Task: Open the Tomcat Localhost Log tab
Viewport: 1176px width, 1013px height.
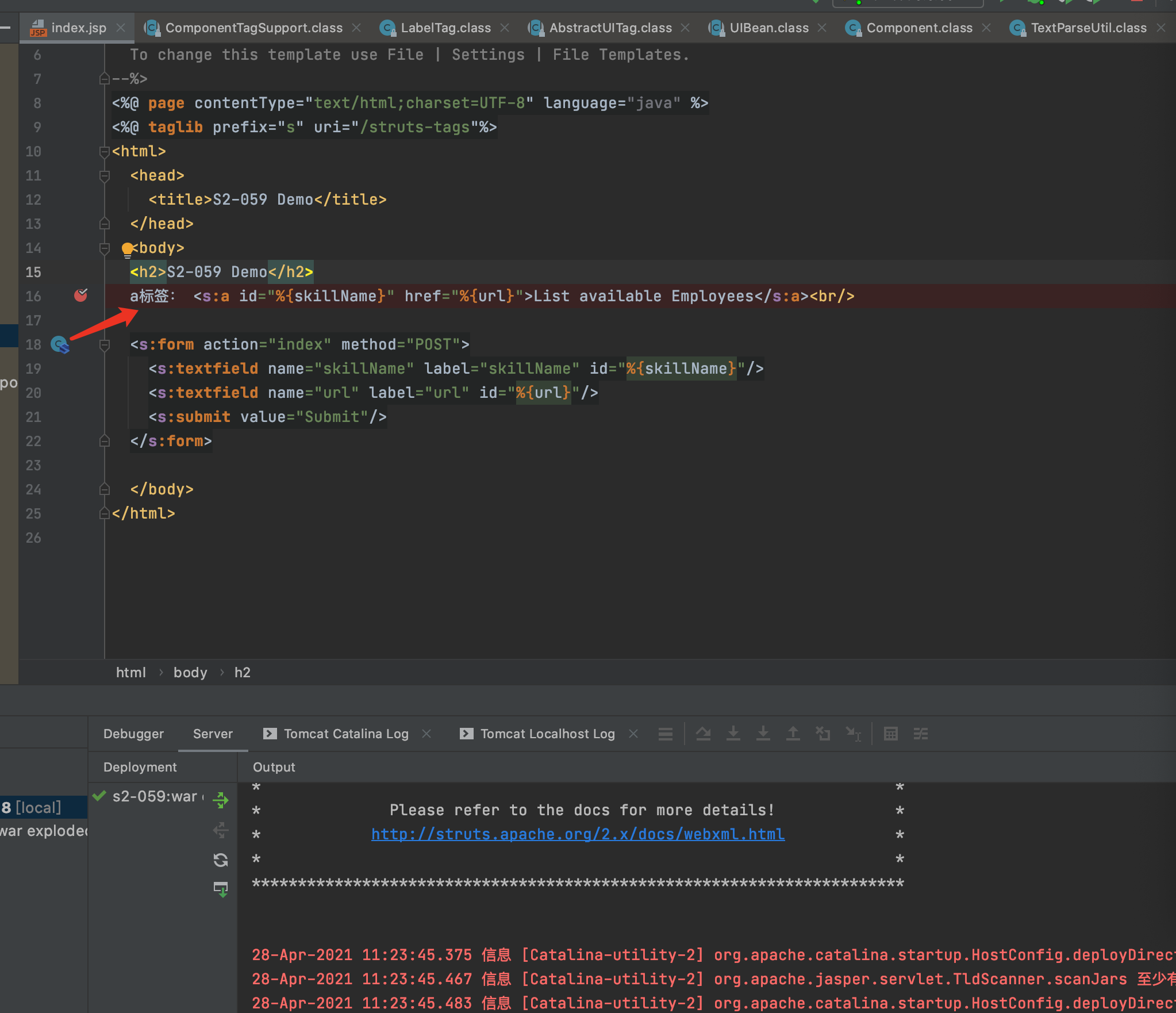Action: pos(547,734)
